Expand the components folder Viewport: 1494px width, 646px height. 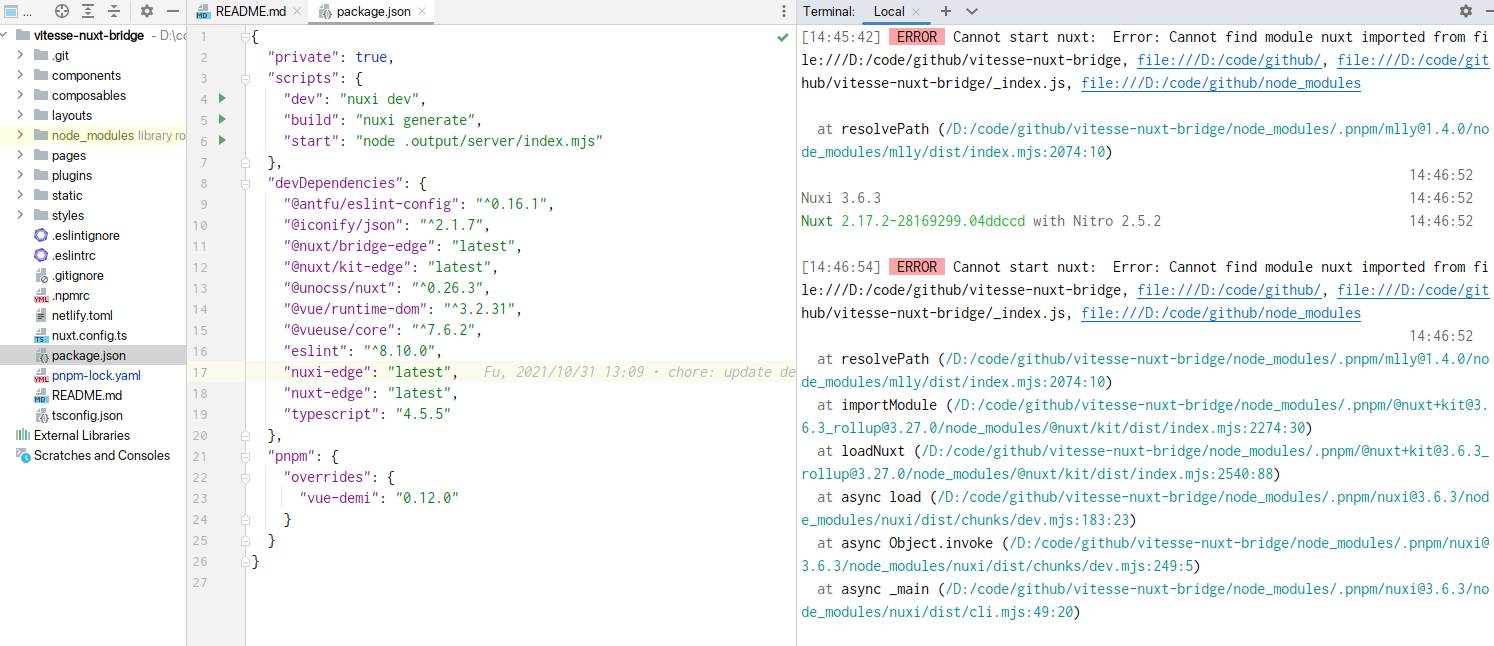pyautogui.click(x=21, y=75)
